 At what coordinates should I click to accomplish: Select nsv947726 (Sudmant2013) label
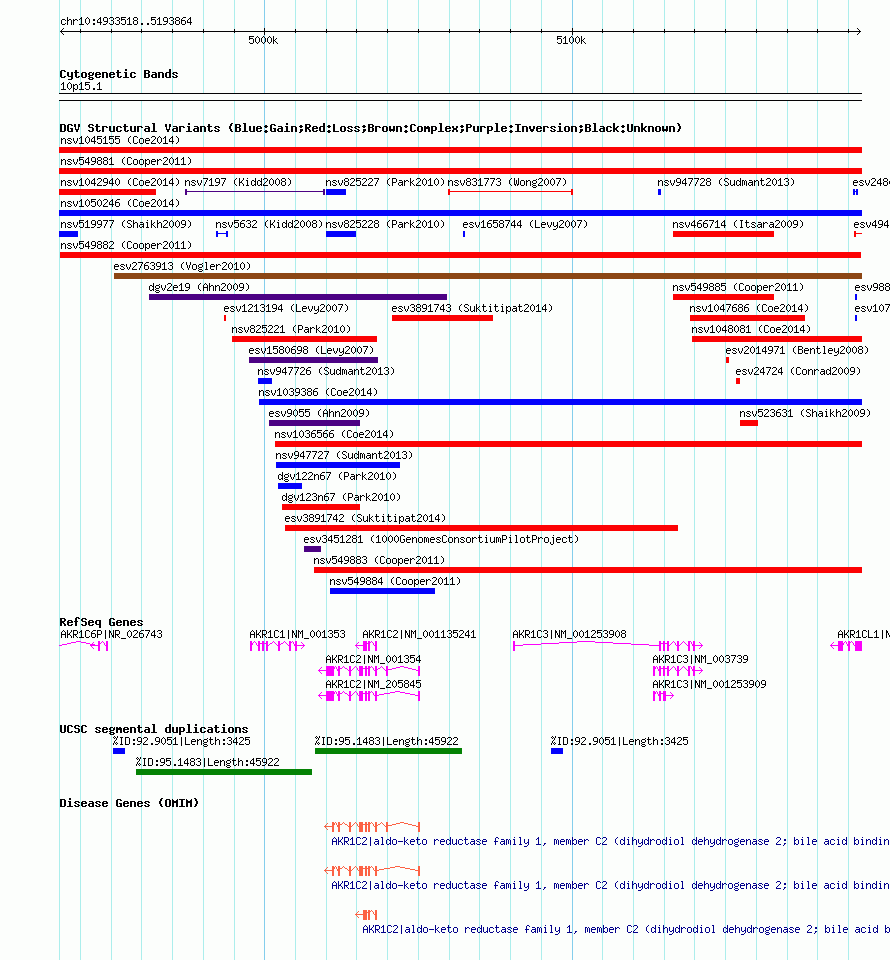click(326, 372)
